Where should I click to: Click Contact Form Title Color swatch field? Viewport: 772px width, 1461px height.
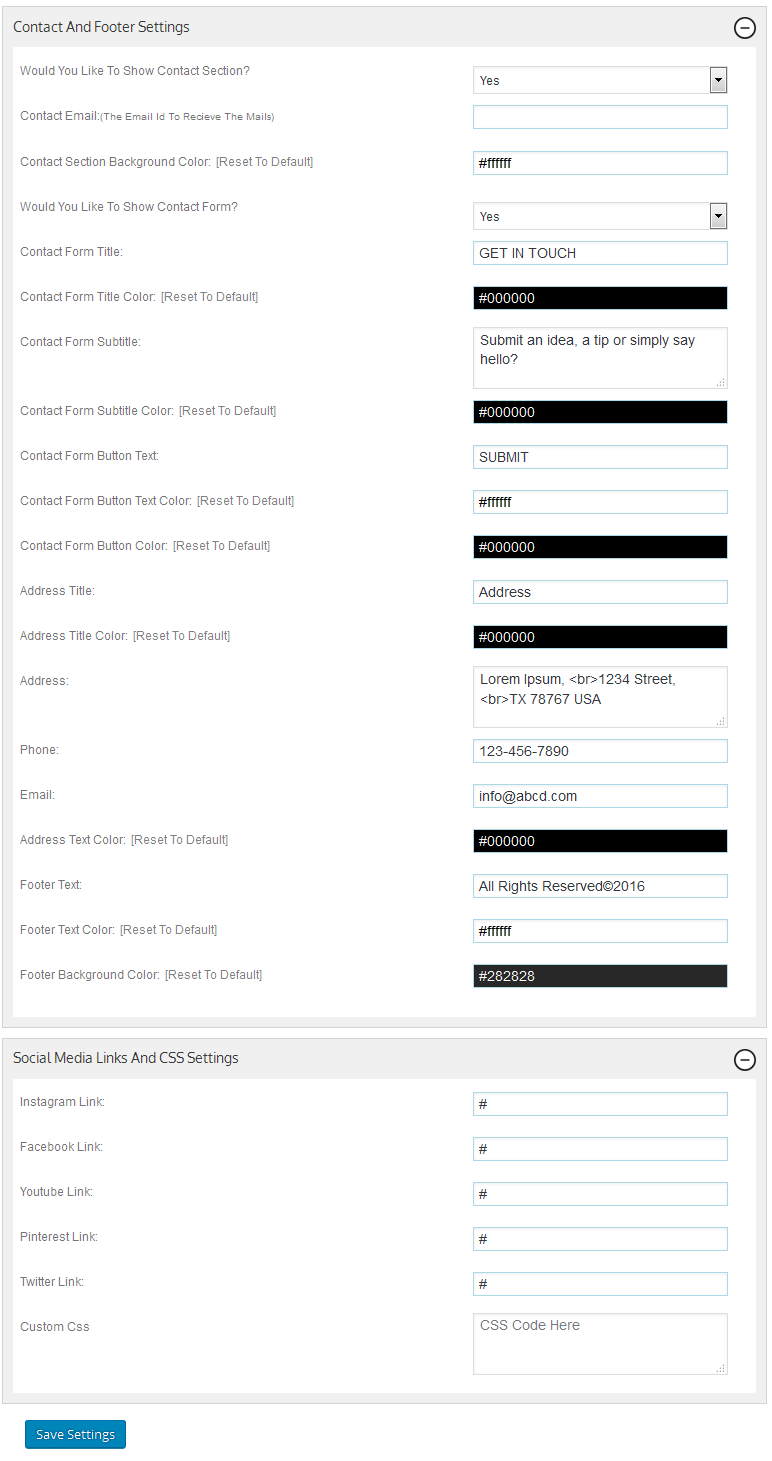pyautogui.click(x=600, y=298)
